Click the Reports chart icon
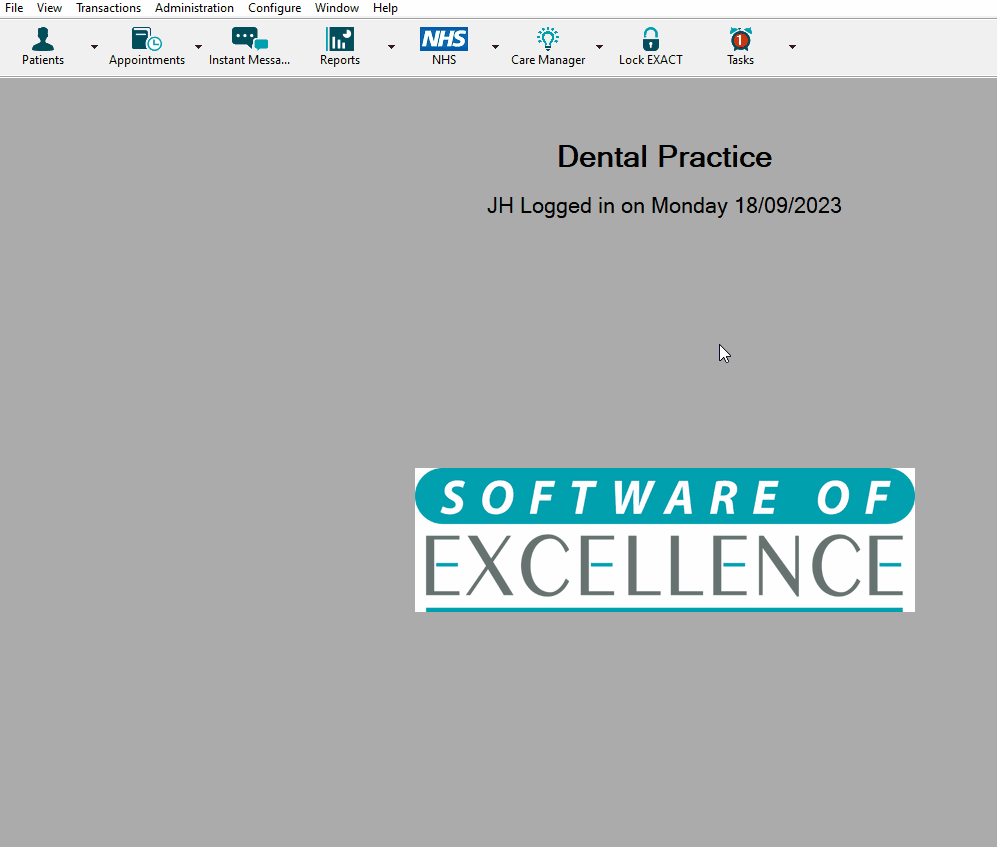This screenshot has height=847, width=997. tap(340, 40)
